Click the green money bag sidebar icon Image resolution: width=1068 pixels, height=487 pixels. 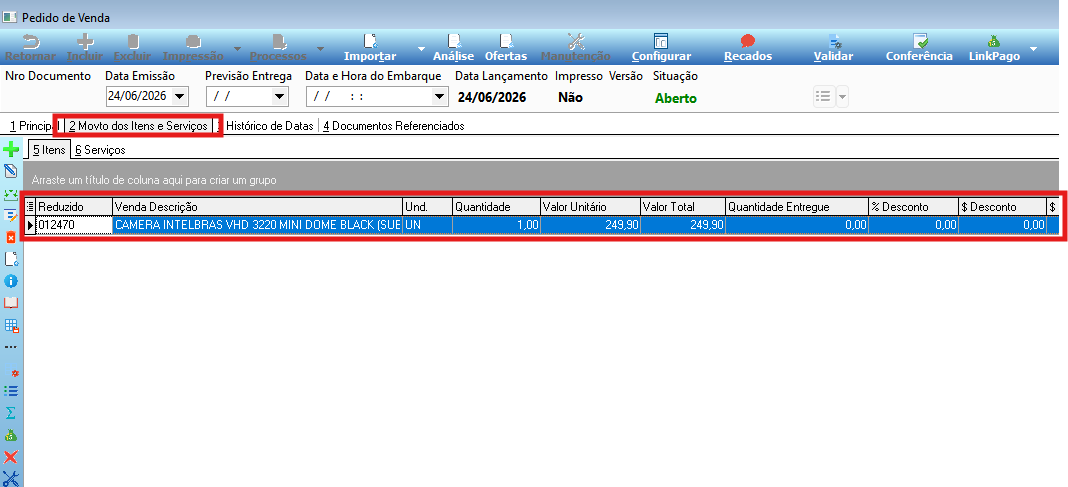click(x=11, y=435)
